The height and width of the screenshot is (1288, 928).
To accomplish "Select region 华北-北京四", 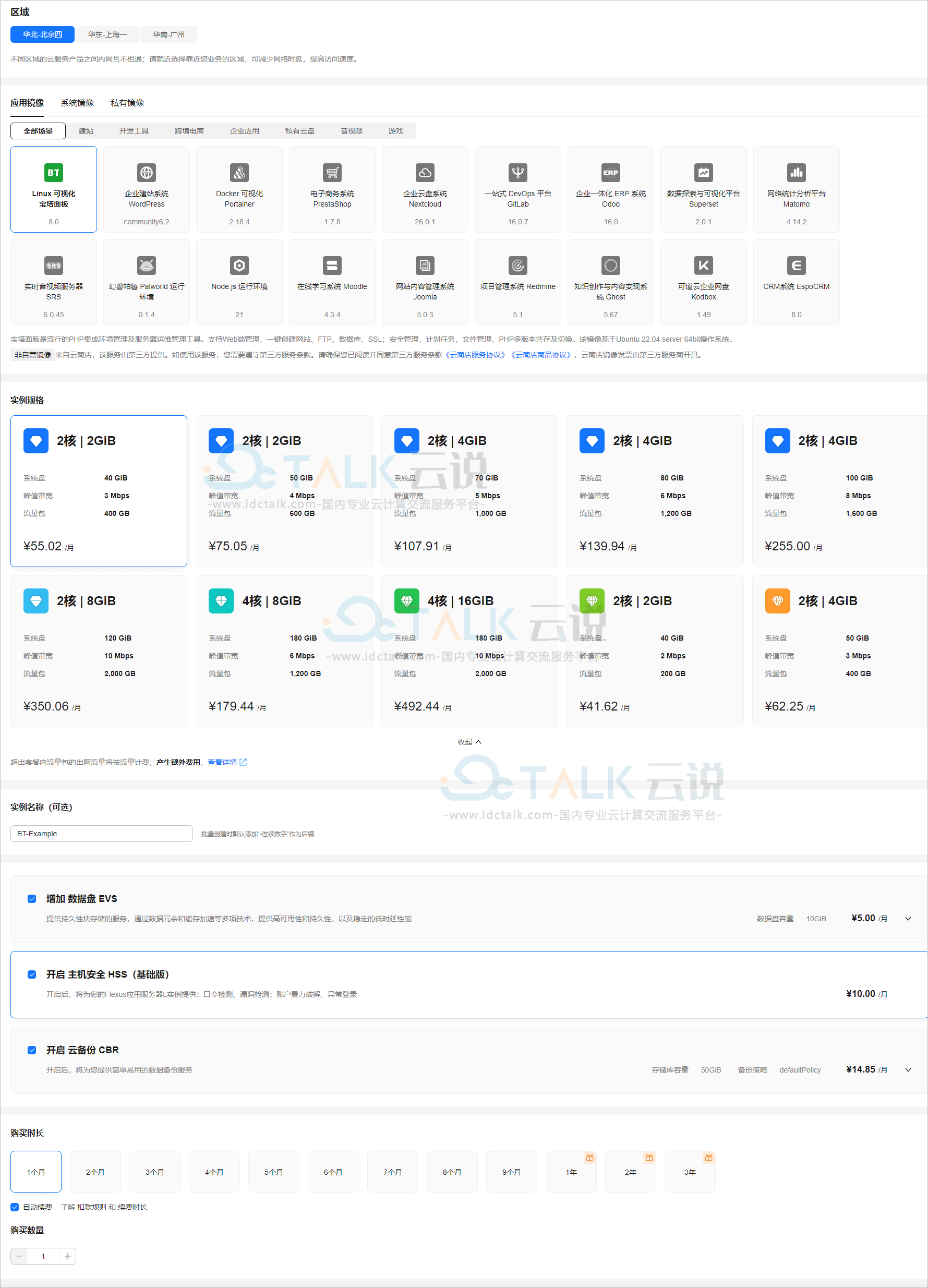I will pos(43,34).
